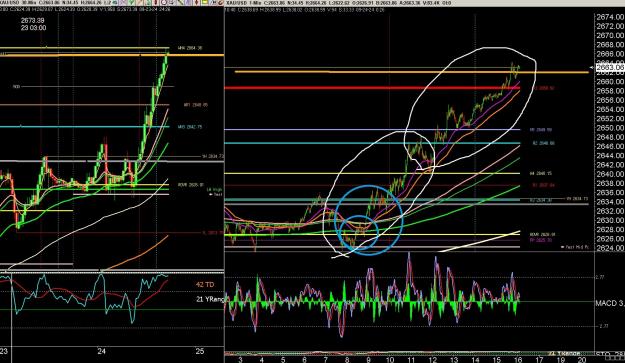The image size is (625, 363).
Task: Click the pink toolbar icon beside the checkmark
Action: (123, 2)
